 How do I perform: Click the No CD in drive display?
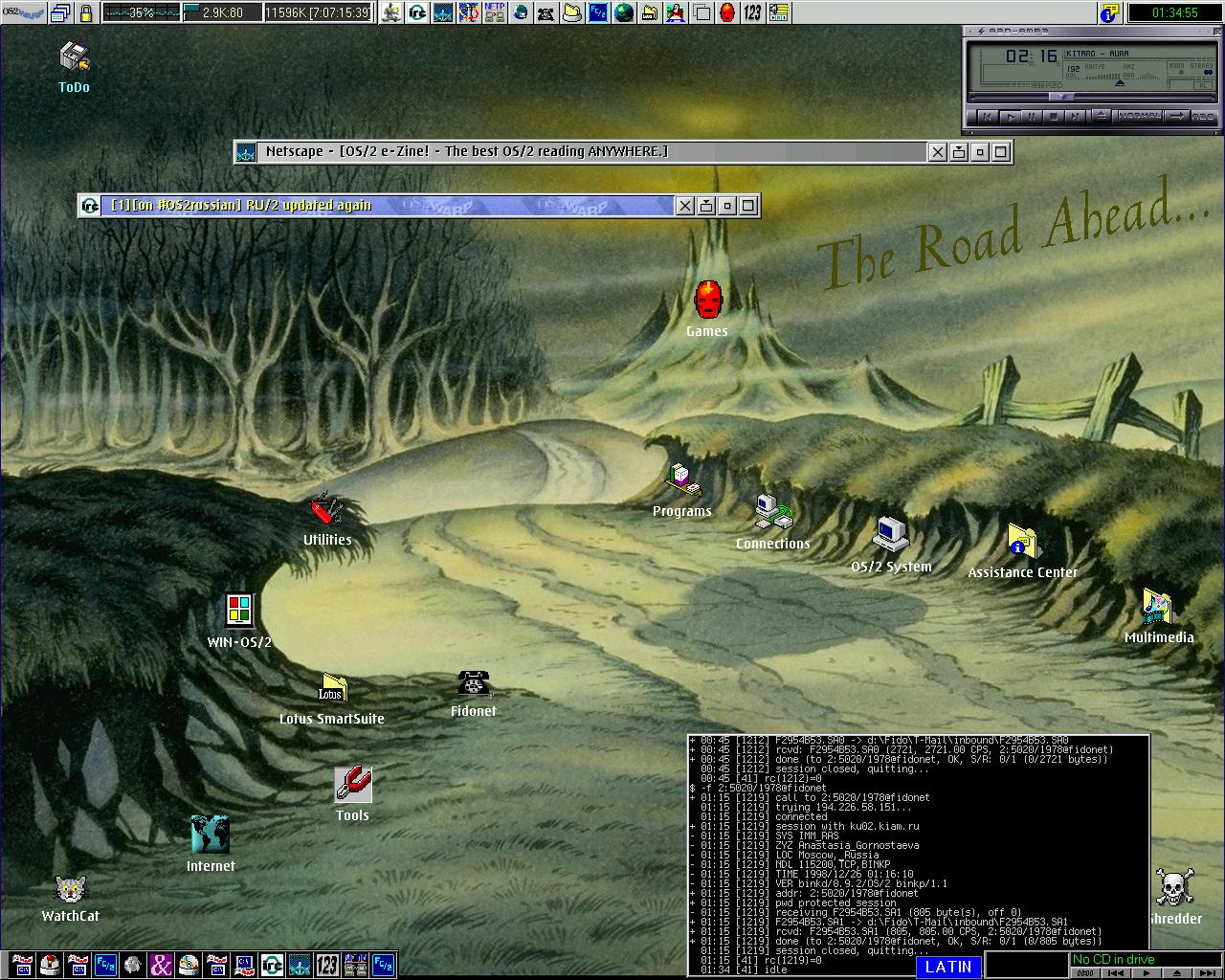pyautogui.click(x=1145, y=959)
